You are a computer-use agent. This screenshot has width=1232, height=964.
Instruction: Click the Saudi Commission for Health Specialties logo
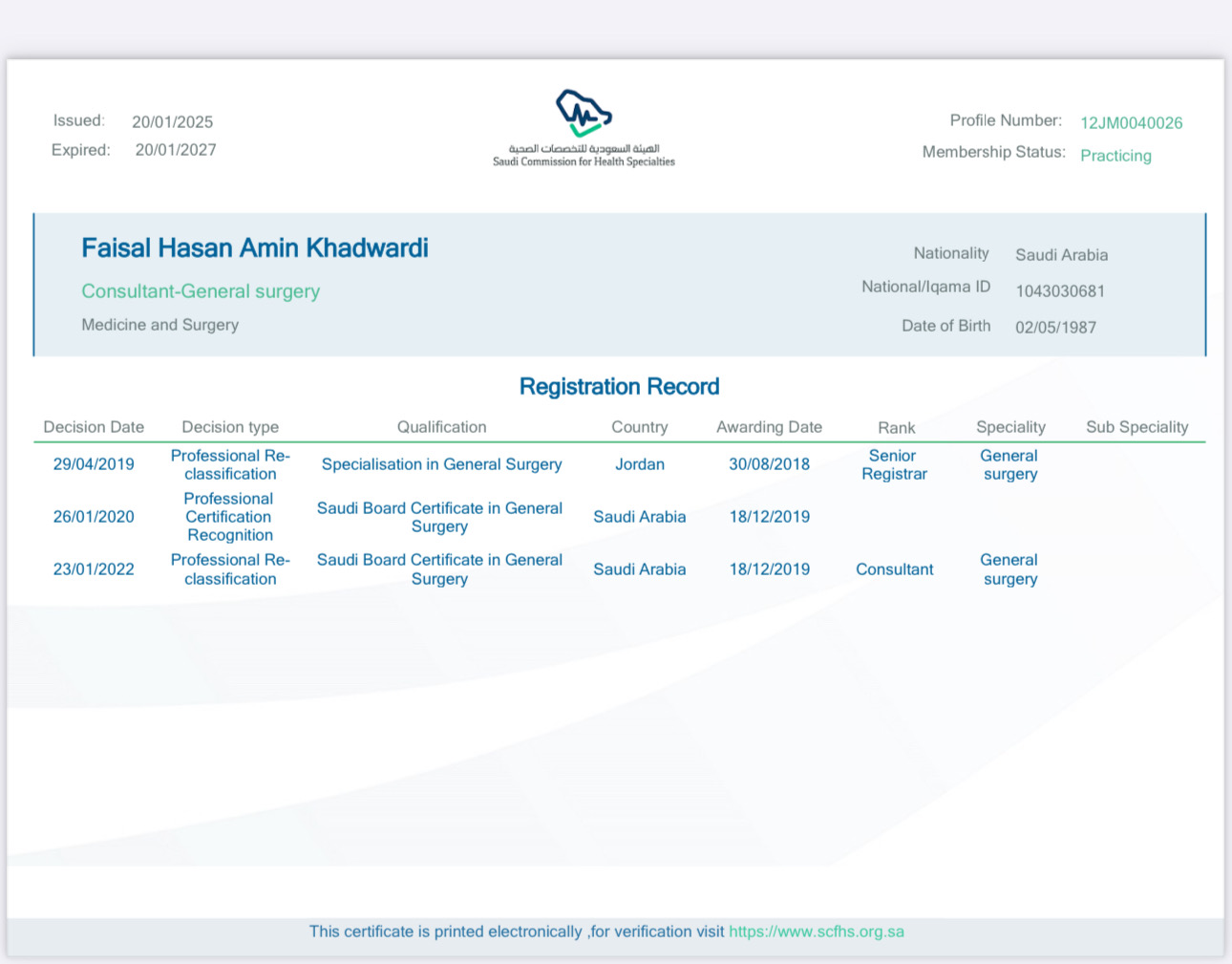coord(584,127)
